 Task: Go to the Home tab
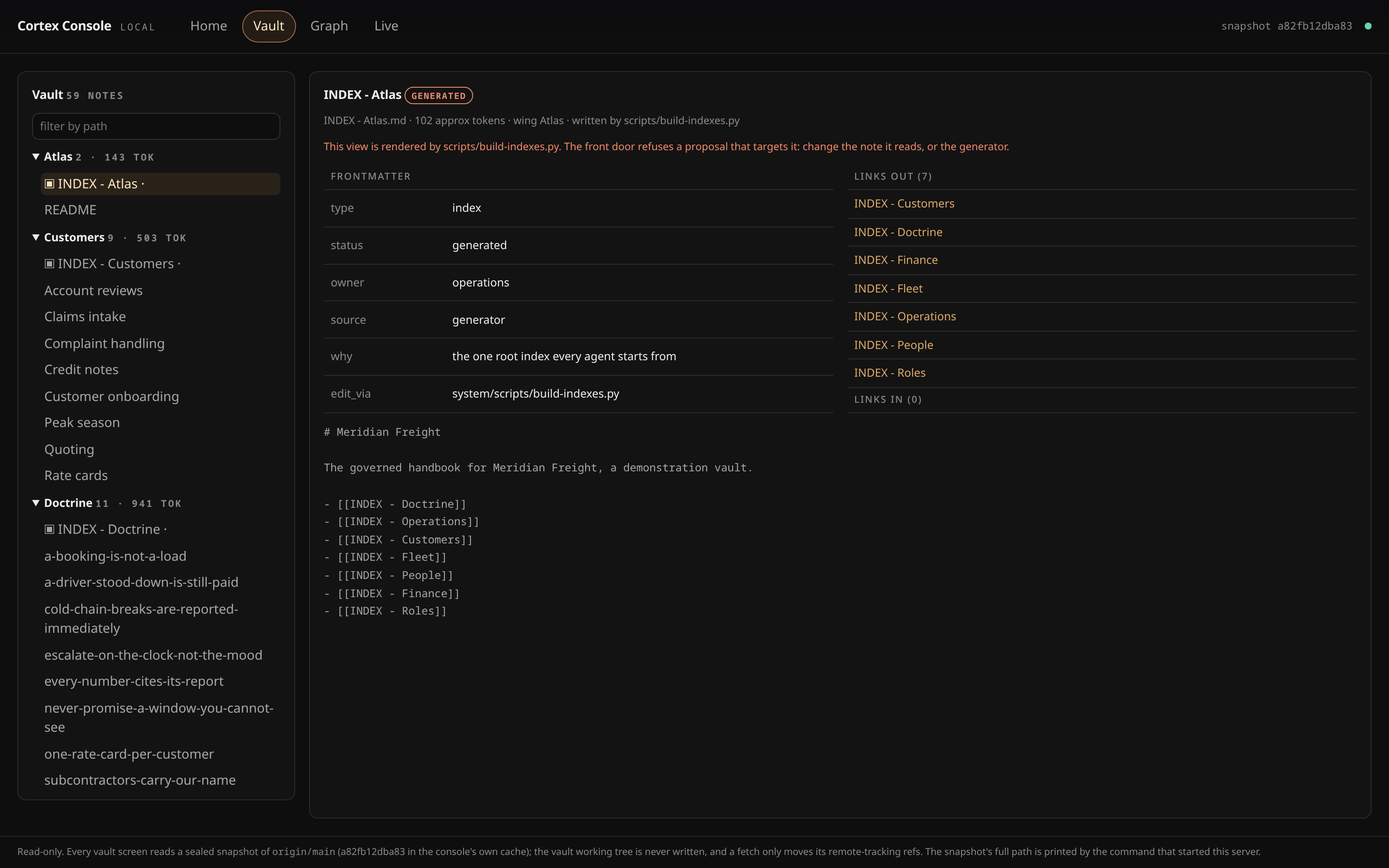coord(208,26)
